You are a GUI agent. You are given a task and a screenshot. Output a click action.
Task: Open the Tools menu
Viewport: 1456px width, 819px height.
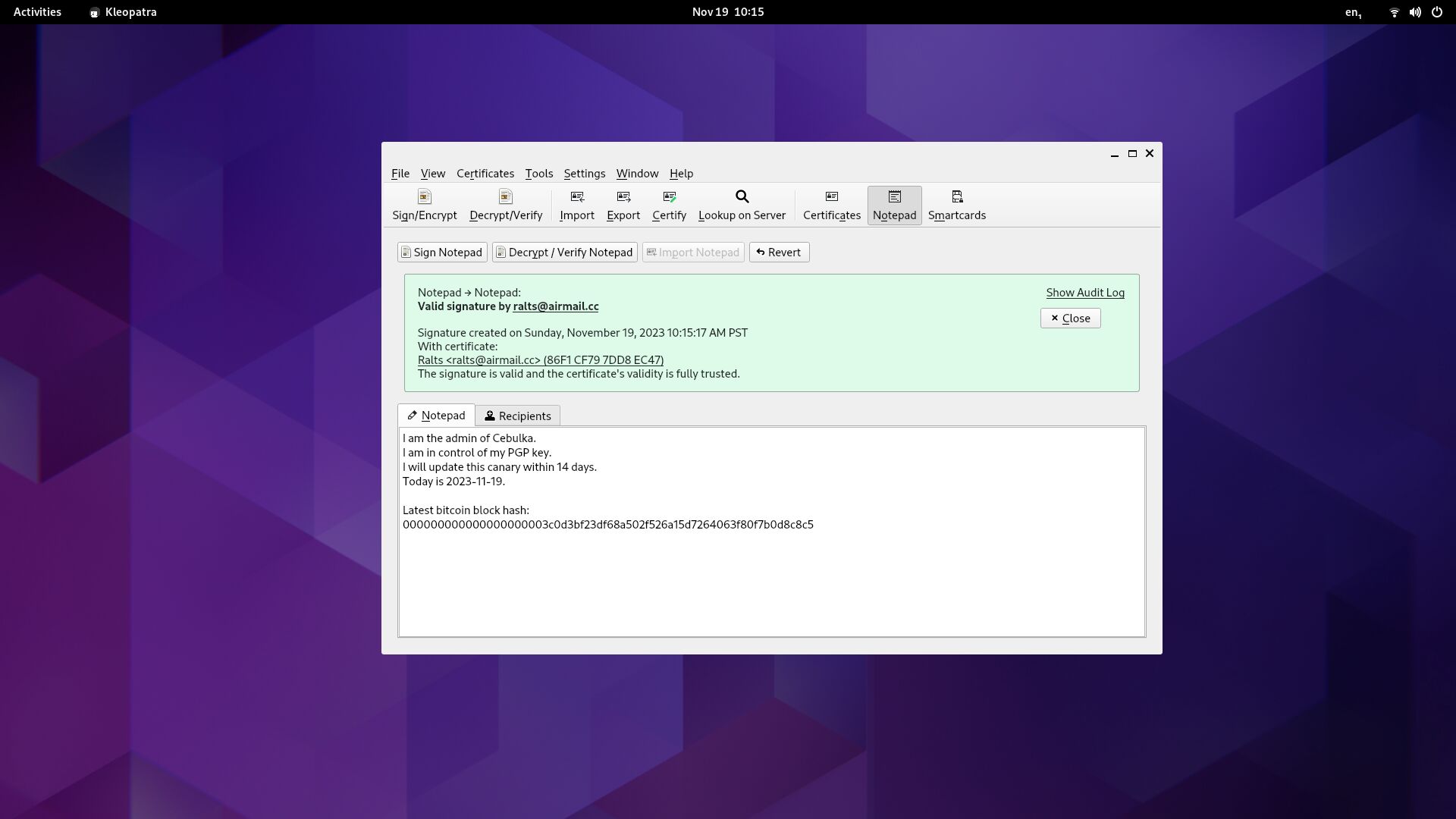(538, 173)
